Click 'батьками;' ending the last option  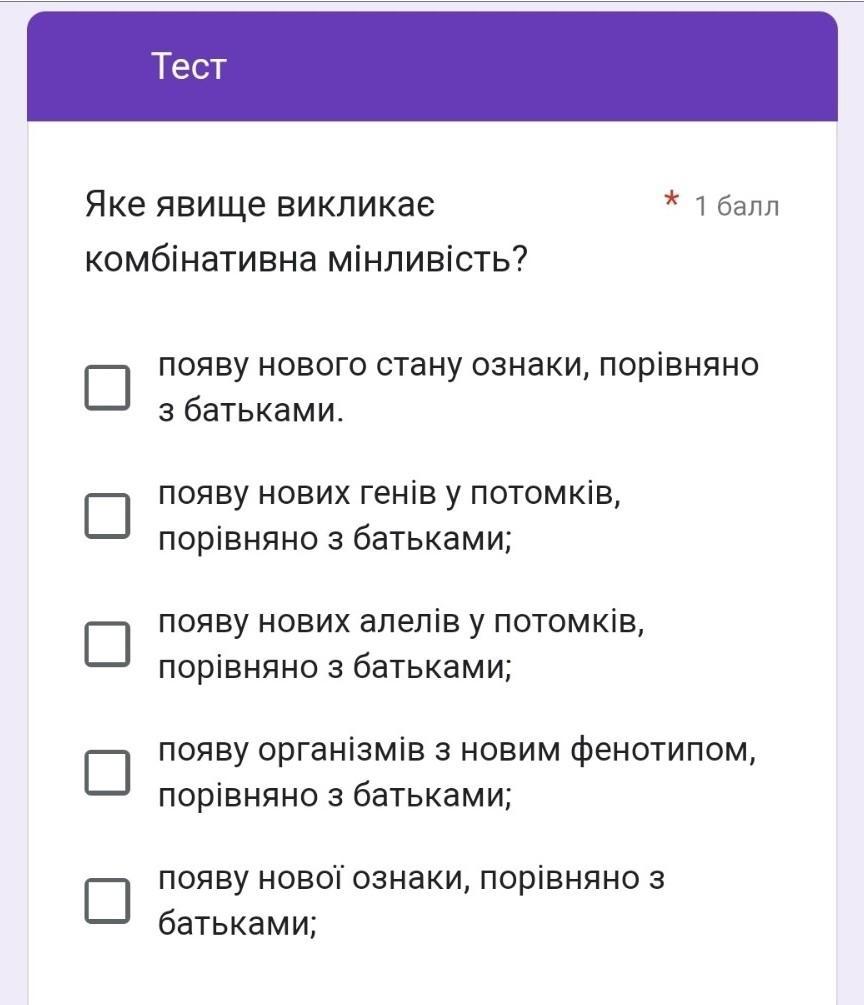tap(237, 924)
